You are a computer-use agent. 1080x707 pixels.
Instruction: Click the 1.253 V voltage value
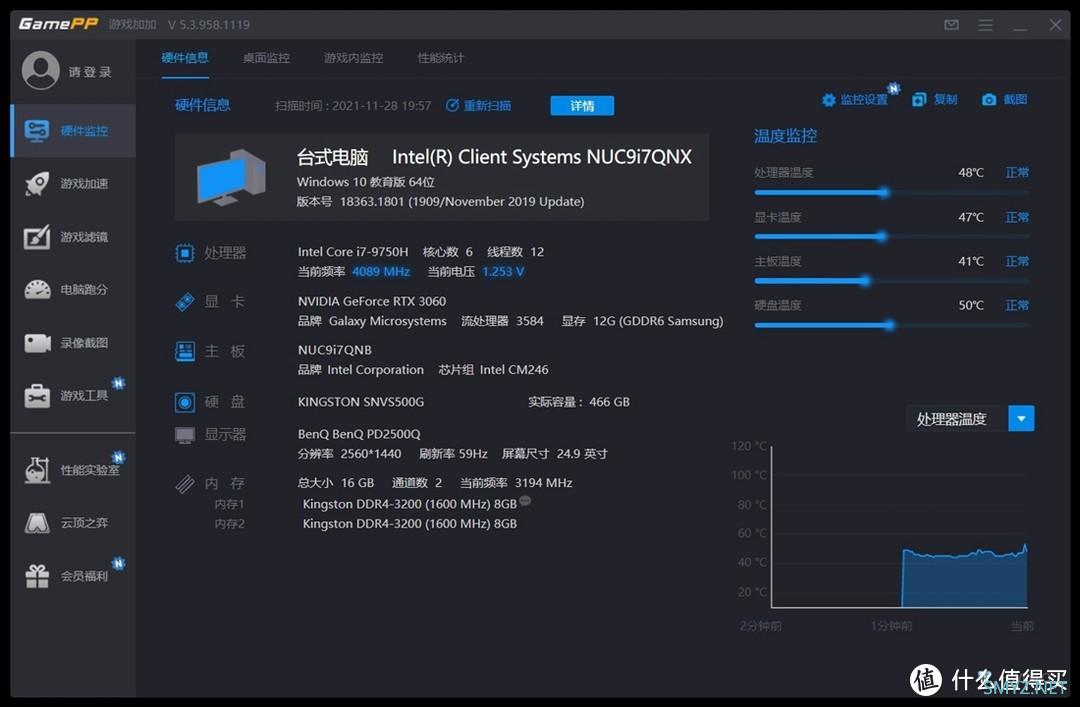(x=503, y=271)
